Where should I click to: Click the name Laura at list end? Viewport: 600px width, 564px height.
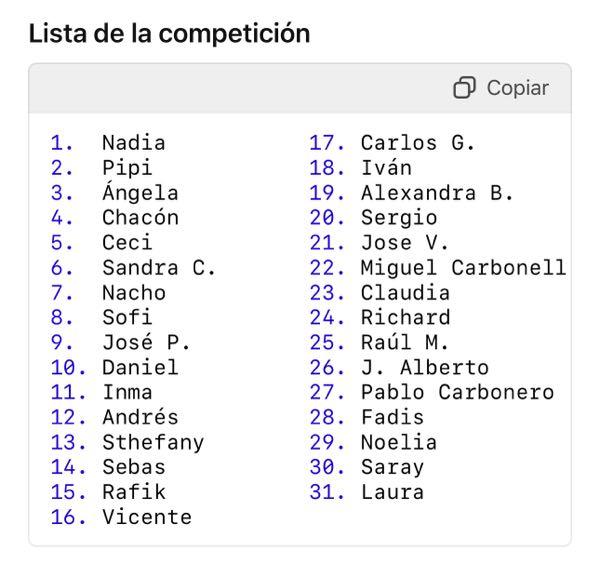[x=392, y=493]
